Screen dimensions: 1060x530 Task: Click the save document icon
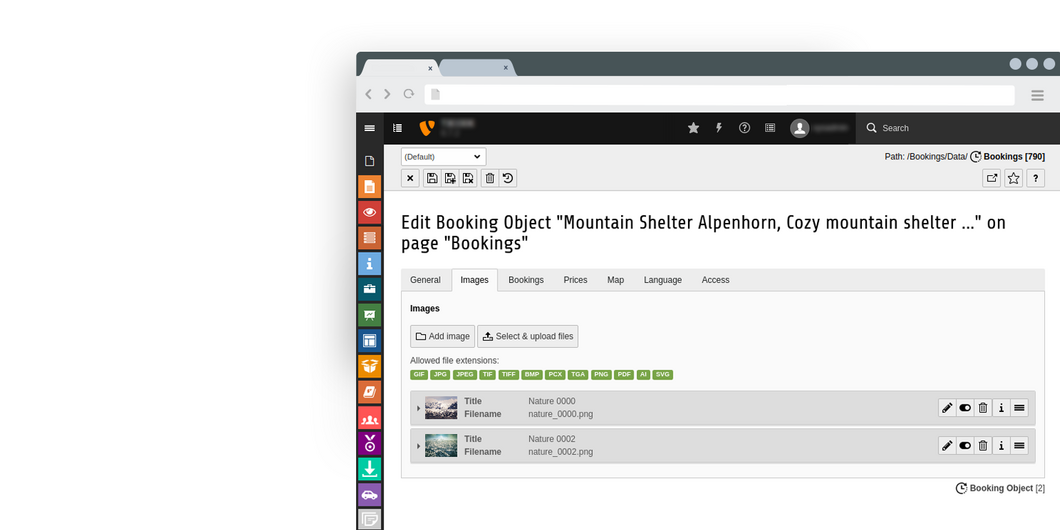(432, 178)
